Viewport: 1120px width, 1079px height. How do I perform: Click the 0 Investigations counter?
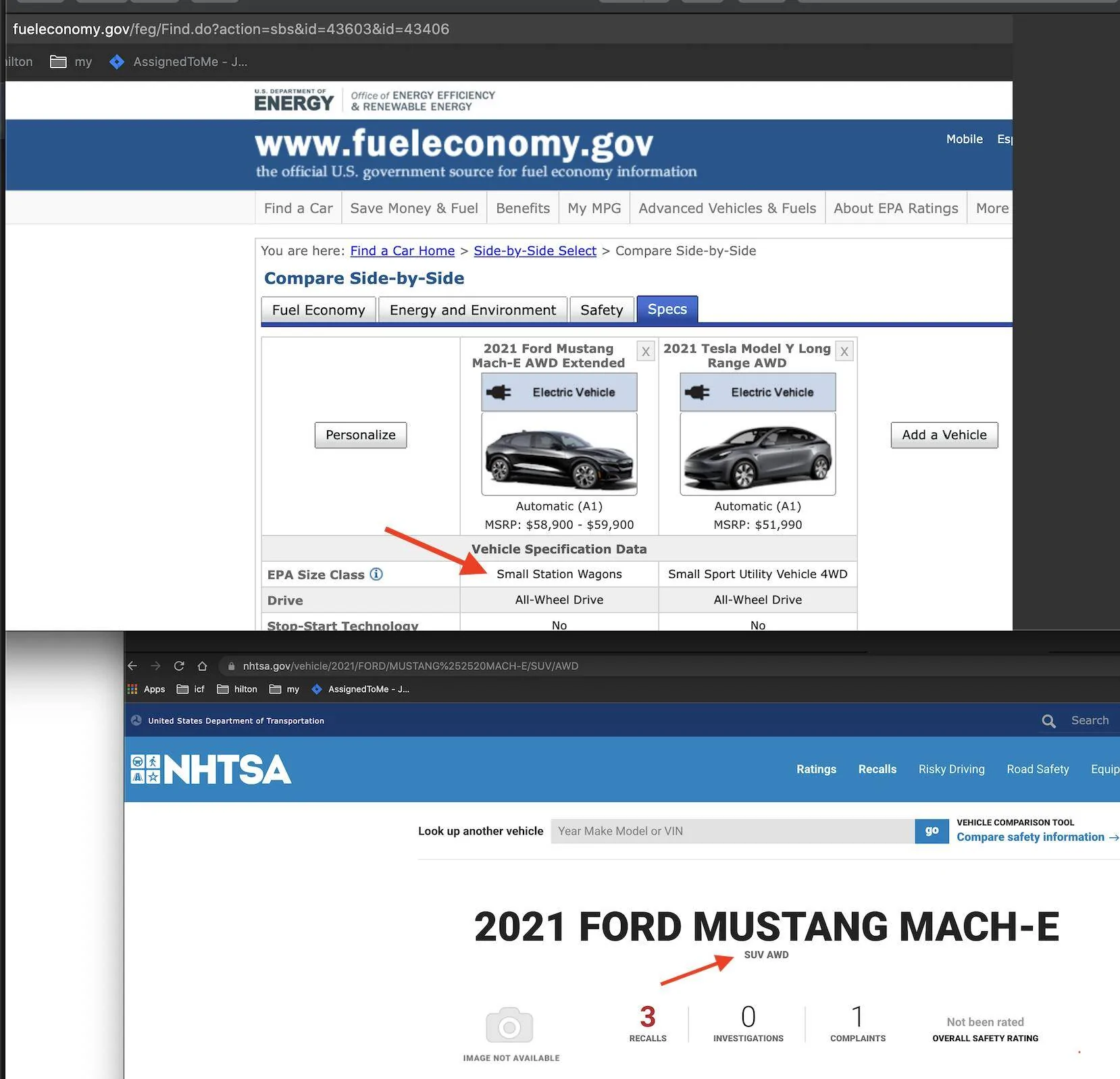[x=748, y=1024]
